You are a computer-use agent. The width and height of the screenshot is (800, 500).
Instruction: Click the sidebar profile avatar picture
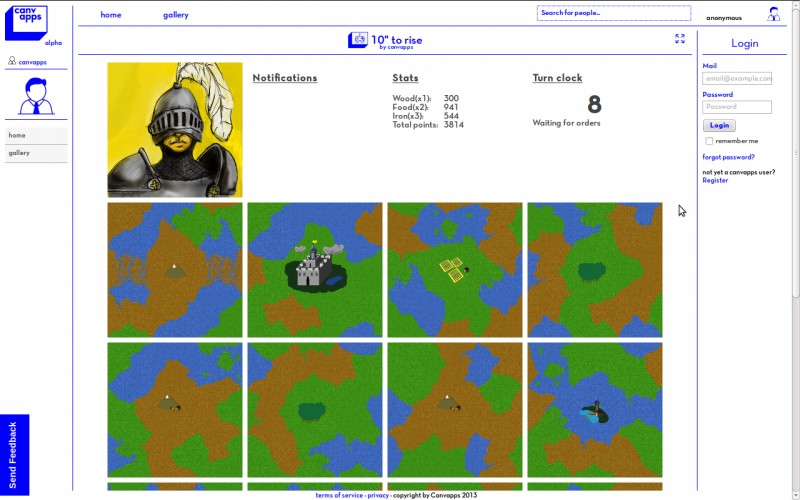pyautogui.click(x=36, y=96)
